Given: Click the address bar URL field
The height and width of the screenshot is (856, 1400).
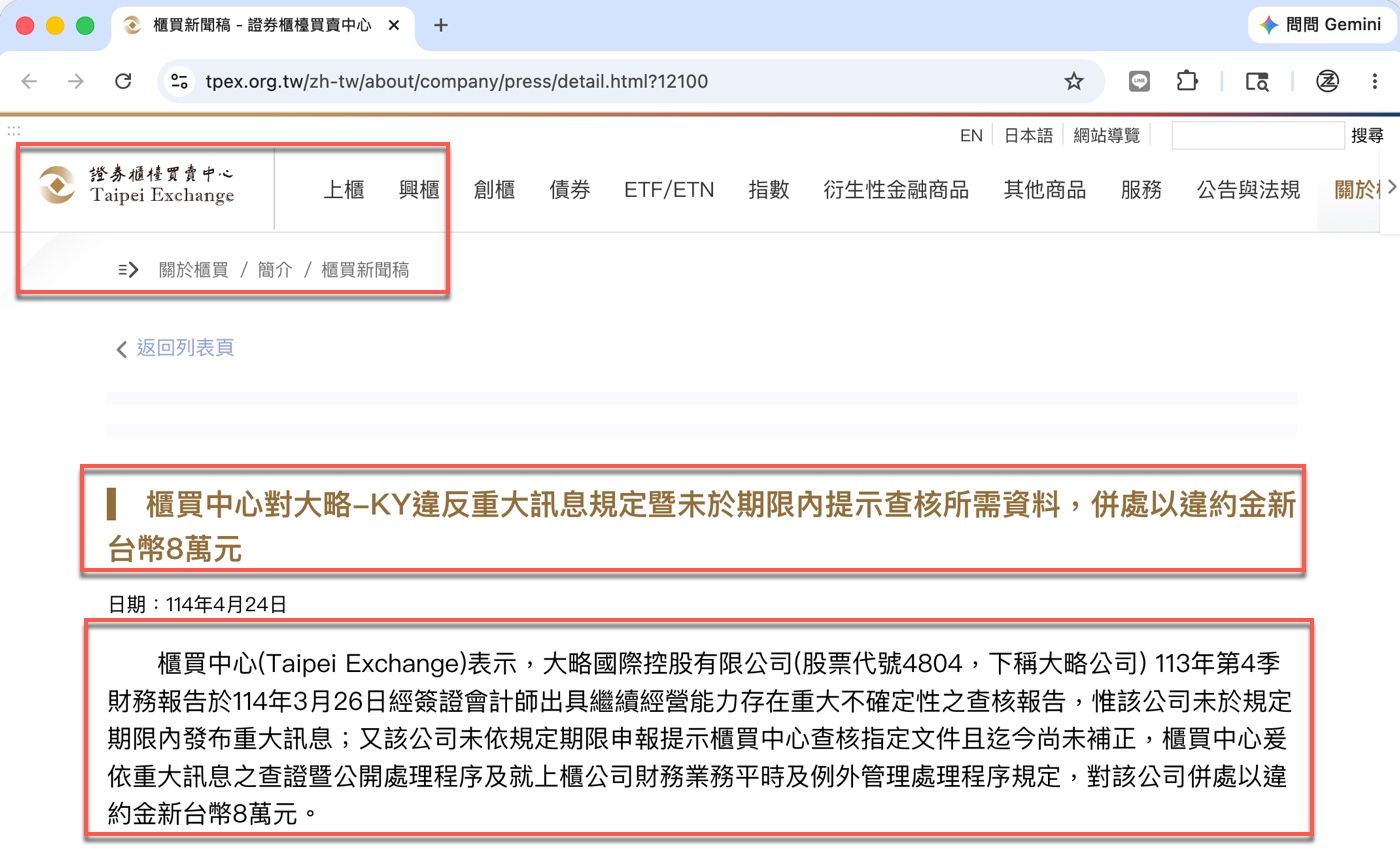Looking at the screenshot, I should coord(632,81).
